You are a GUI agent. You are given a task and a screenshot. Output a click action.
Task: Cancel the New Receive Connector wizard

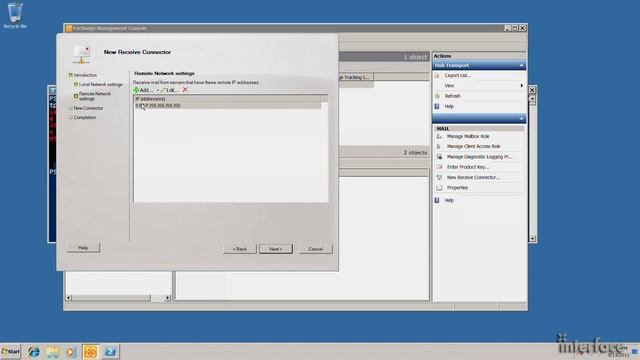pyautogui.click(x=316, y=249)
